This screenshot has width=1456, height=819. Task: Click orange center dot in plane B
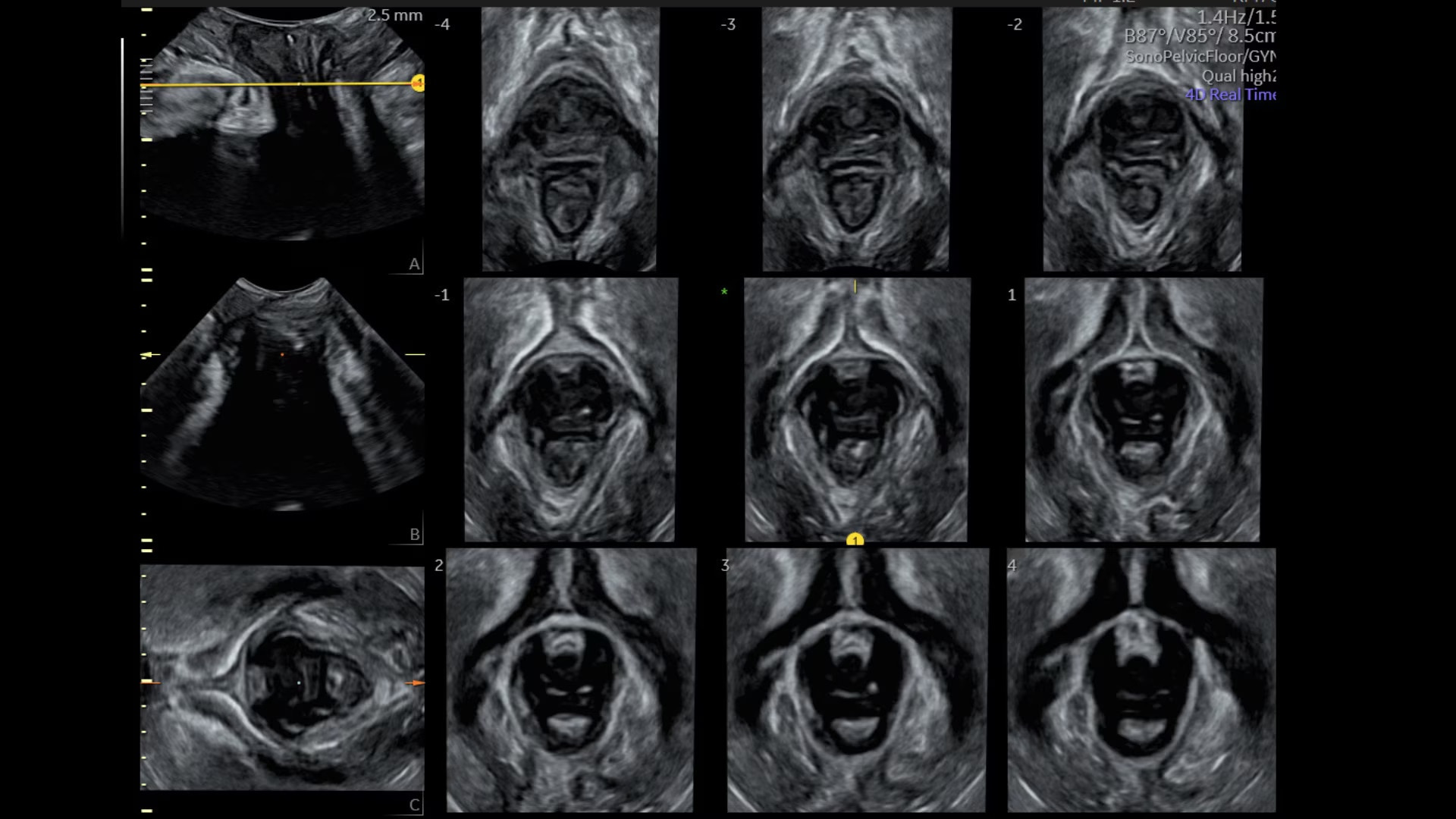(x=283, y=354)
